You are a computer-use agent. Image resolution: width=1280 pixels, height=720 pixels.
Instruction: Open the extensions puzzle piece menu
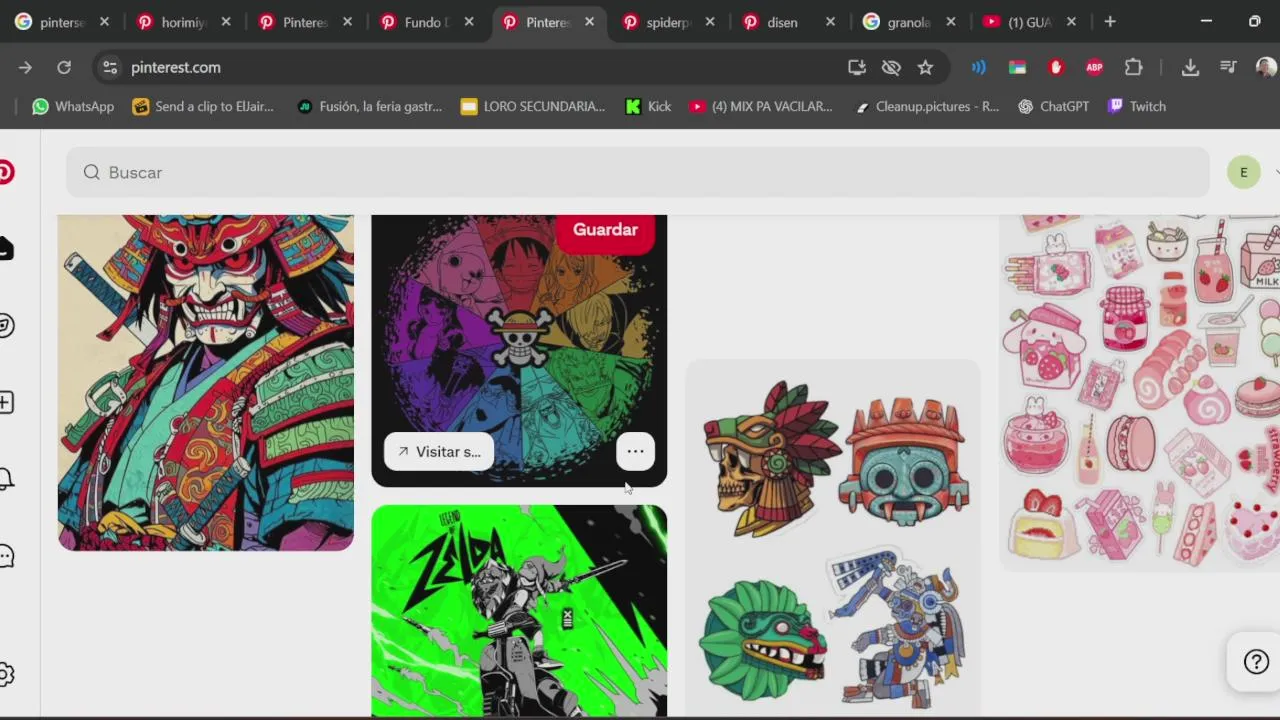coord(1133,67)
